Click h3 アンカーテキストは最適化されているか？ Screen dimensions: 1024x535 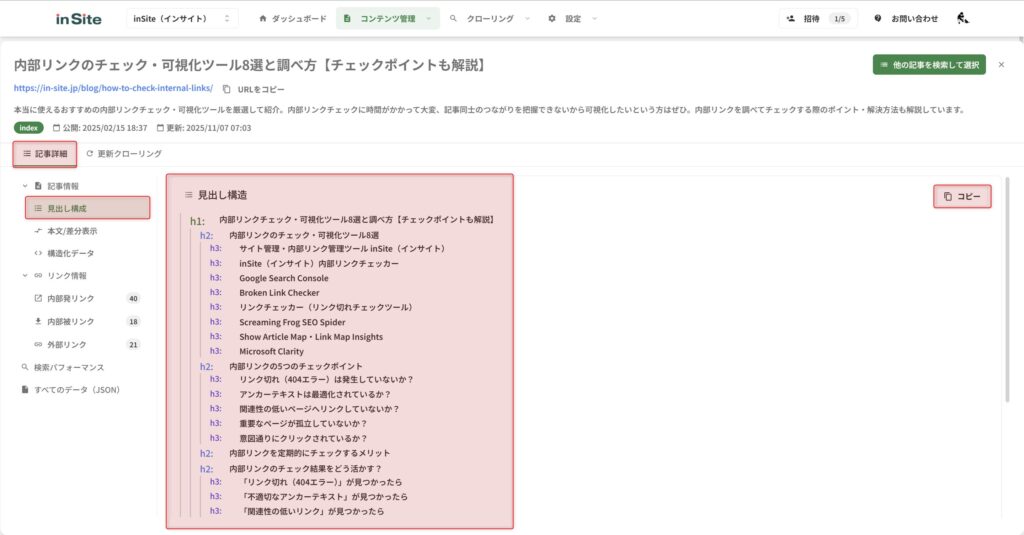315,395
